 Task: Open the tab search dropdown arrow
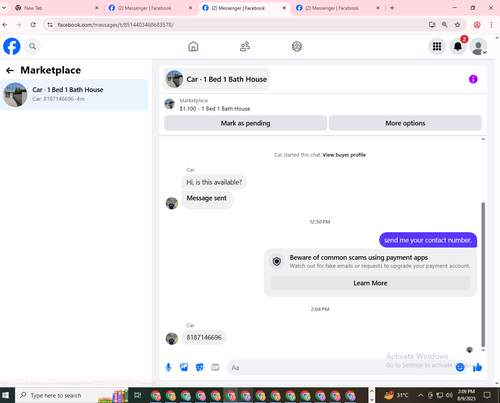pyautogui.click(x=4, y=8)
